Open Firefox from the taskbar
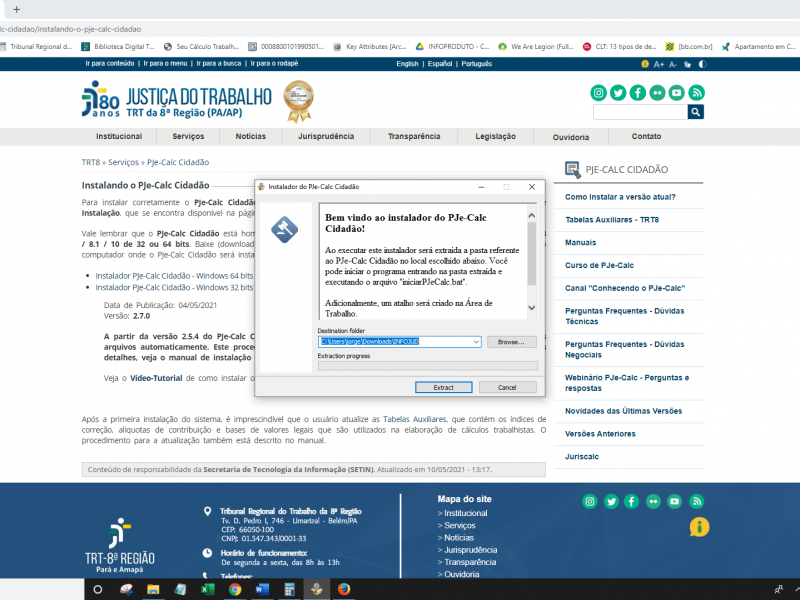Viewport: 800px width, 600px height. coord(344,589)
